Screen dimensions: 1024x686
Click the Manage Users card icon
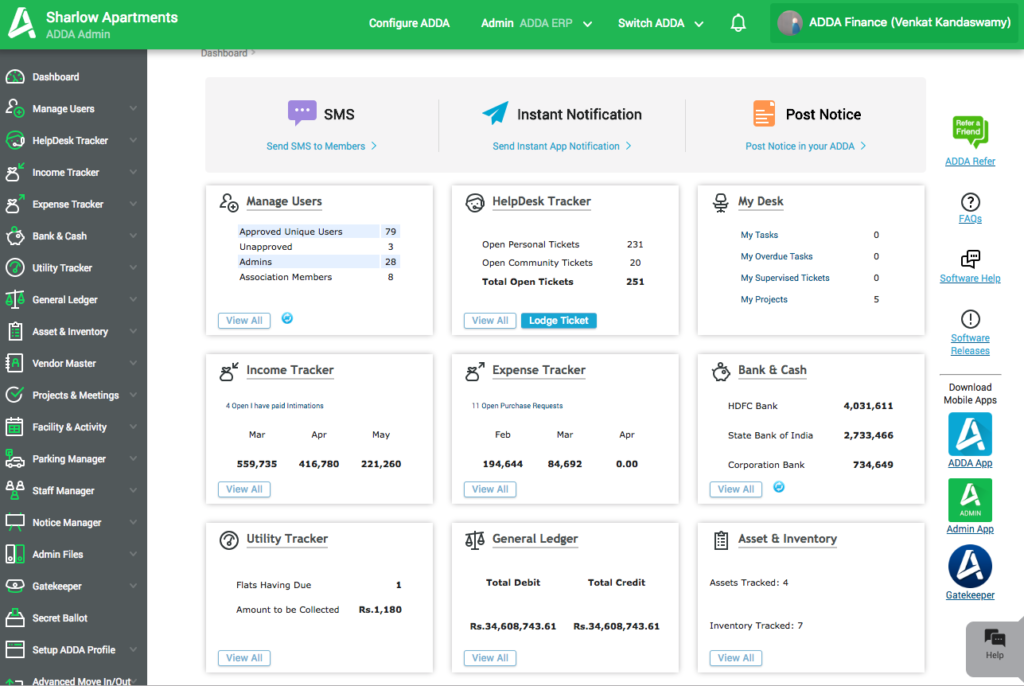point(229,203)
